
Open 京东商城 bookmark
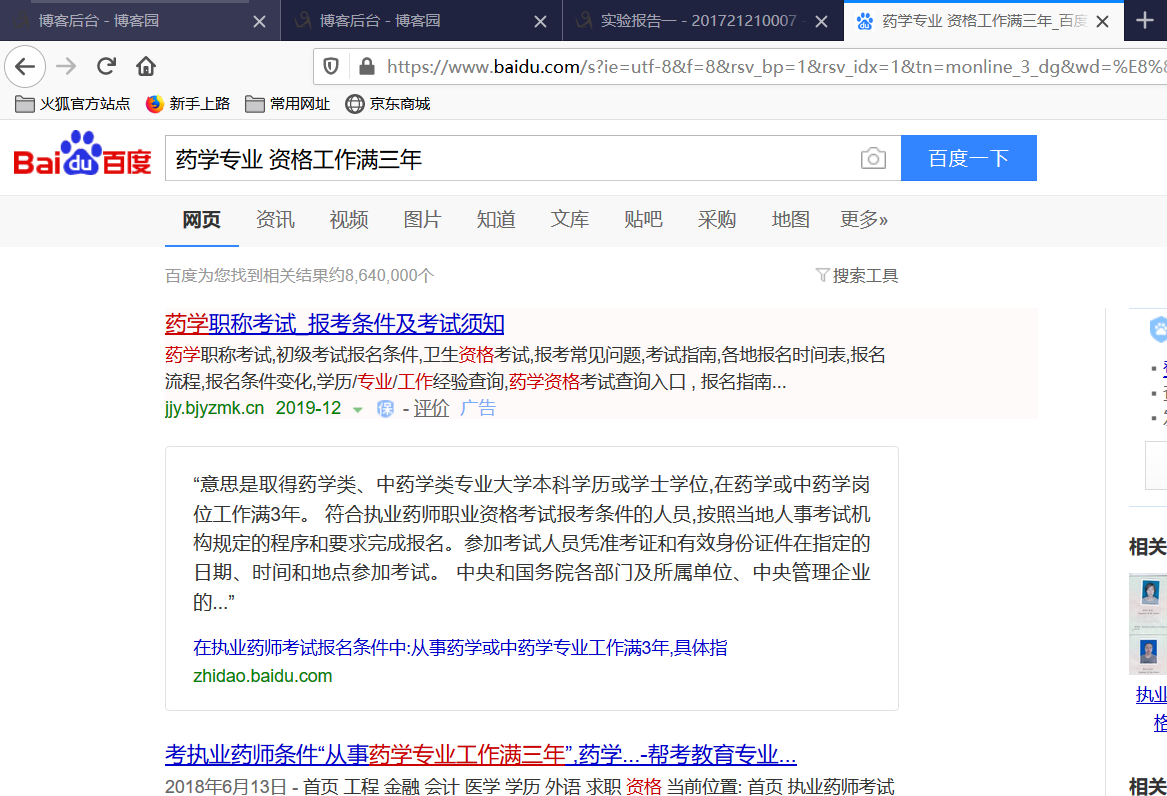pyautogui.click(x=388, y=104)
